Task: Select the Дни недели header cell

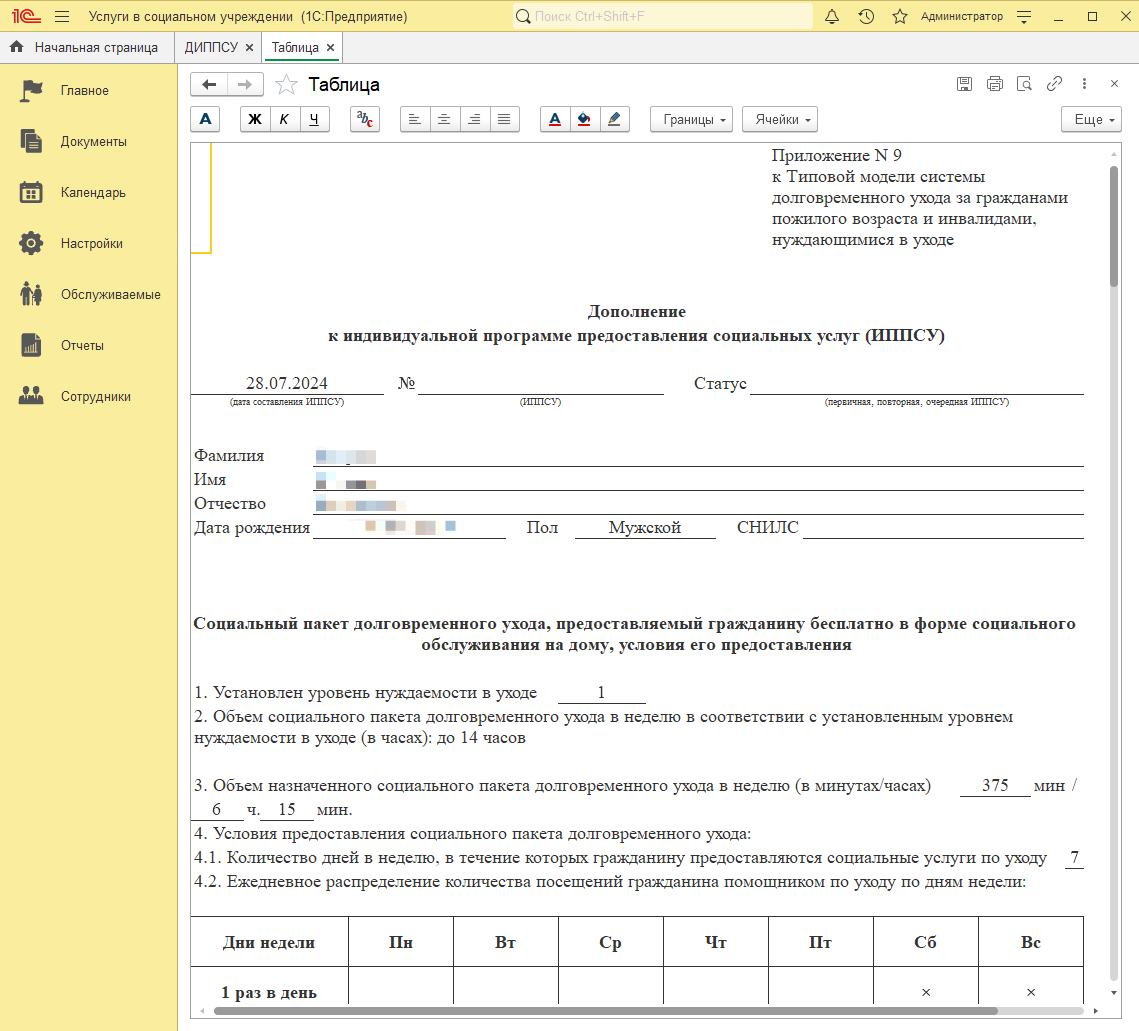Action: click(x=269, y=942)
